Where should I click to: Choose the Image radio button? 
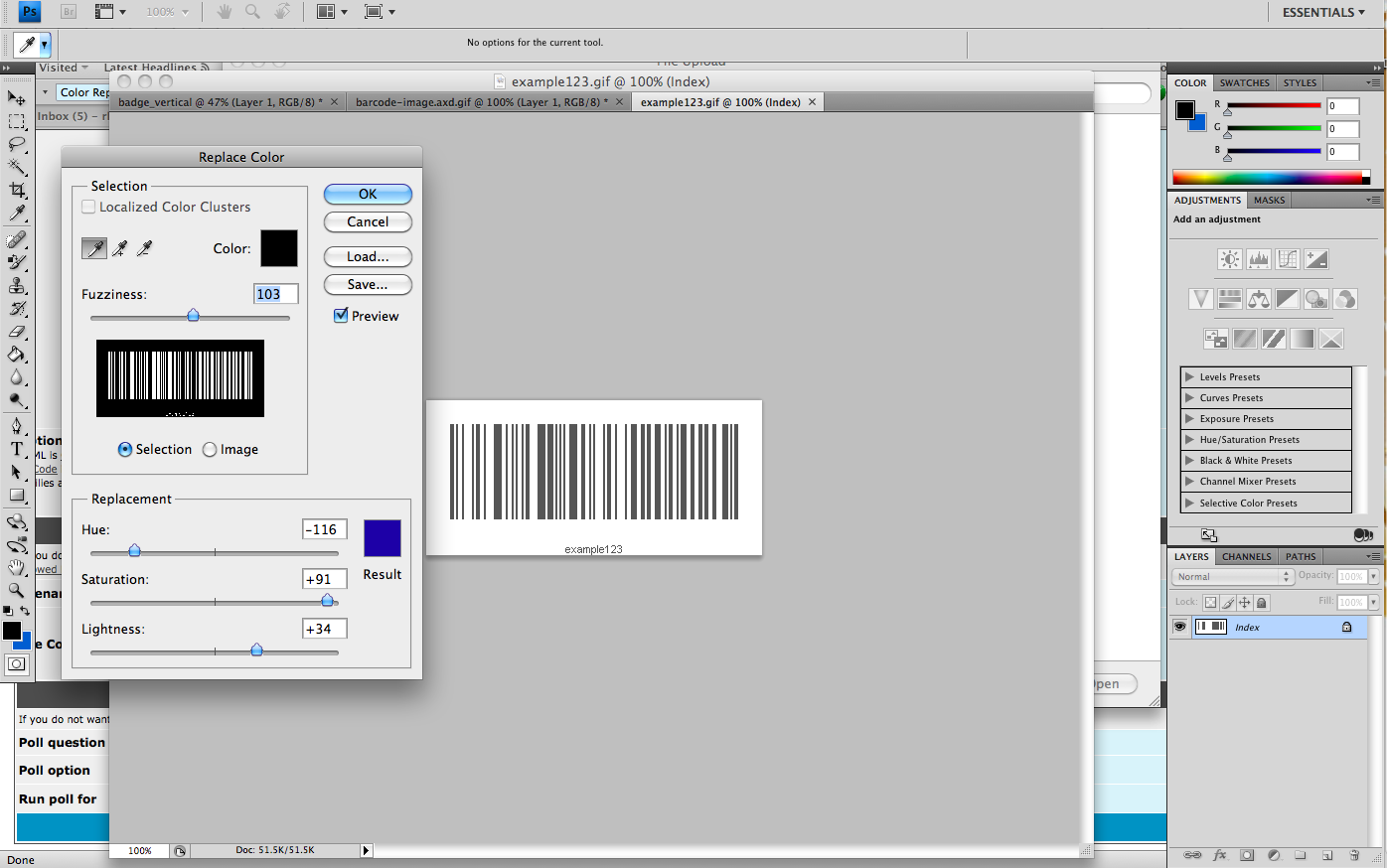tap(210, 450)
